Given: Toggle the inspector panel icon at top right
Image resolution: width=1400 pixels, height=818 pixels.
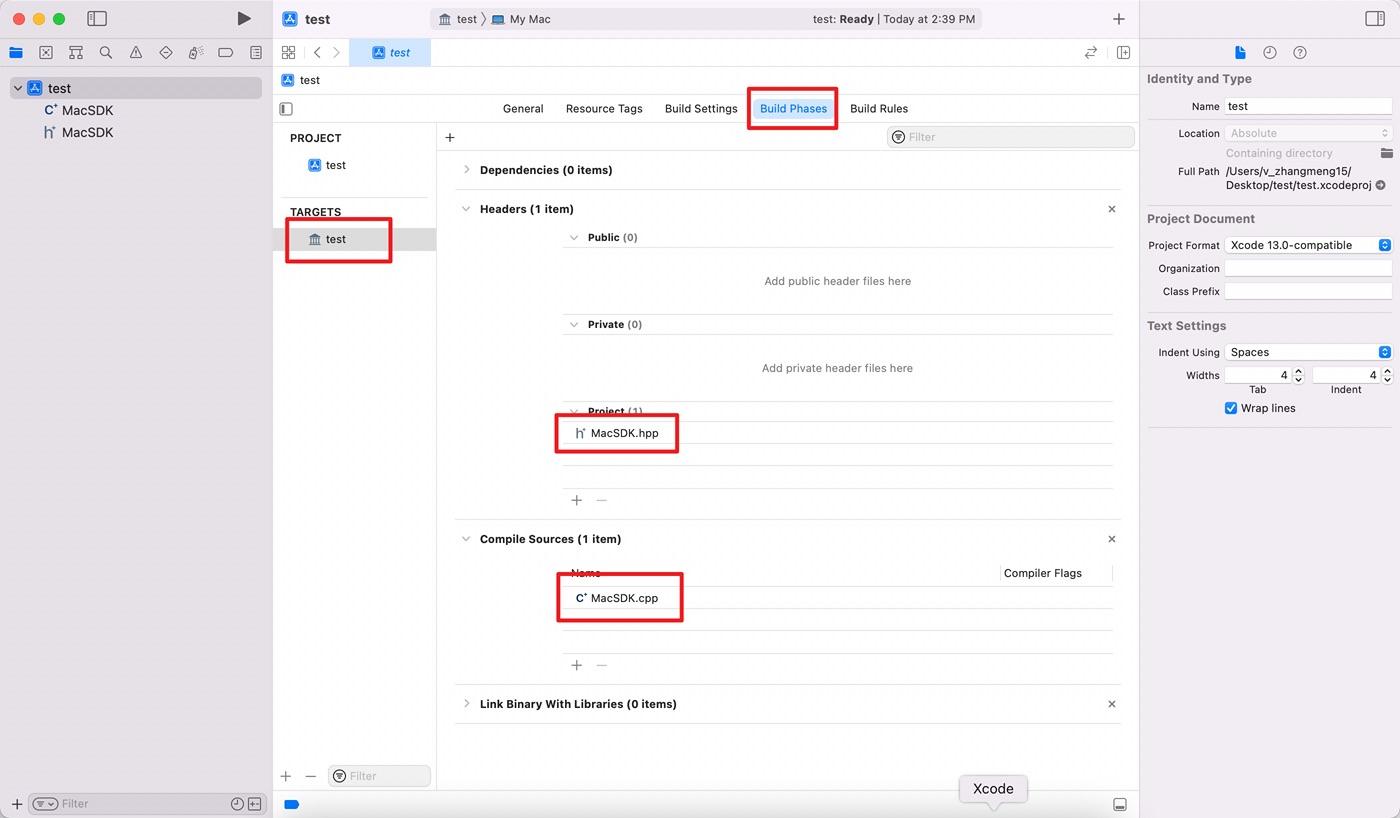Looking at the screenshot, I should click(1374, 19).
